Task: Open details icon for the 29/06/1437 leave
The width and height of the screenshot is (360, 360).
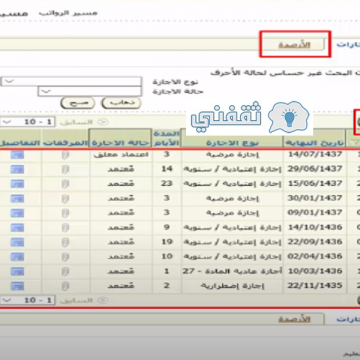Action: tap(17, 169)
